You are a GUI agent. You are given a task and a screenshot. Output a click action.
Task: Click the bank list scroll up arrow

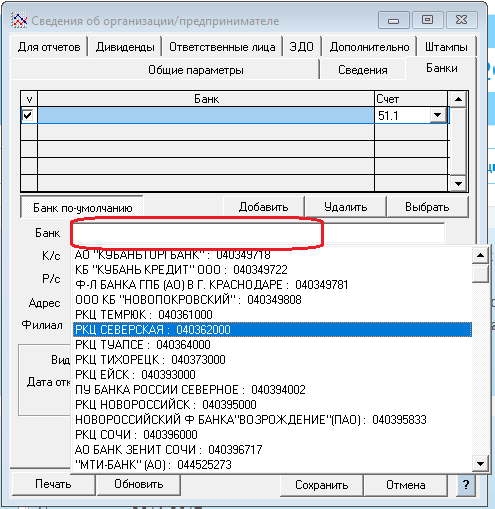click(480, 256)
